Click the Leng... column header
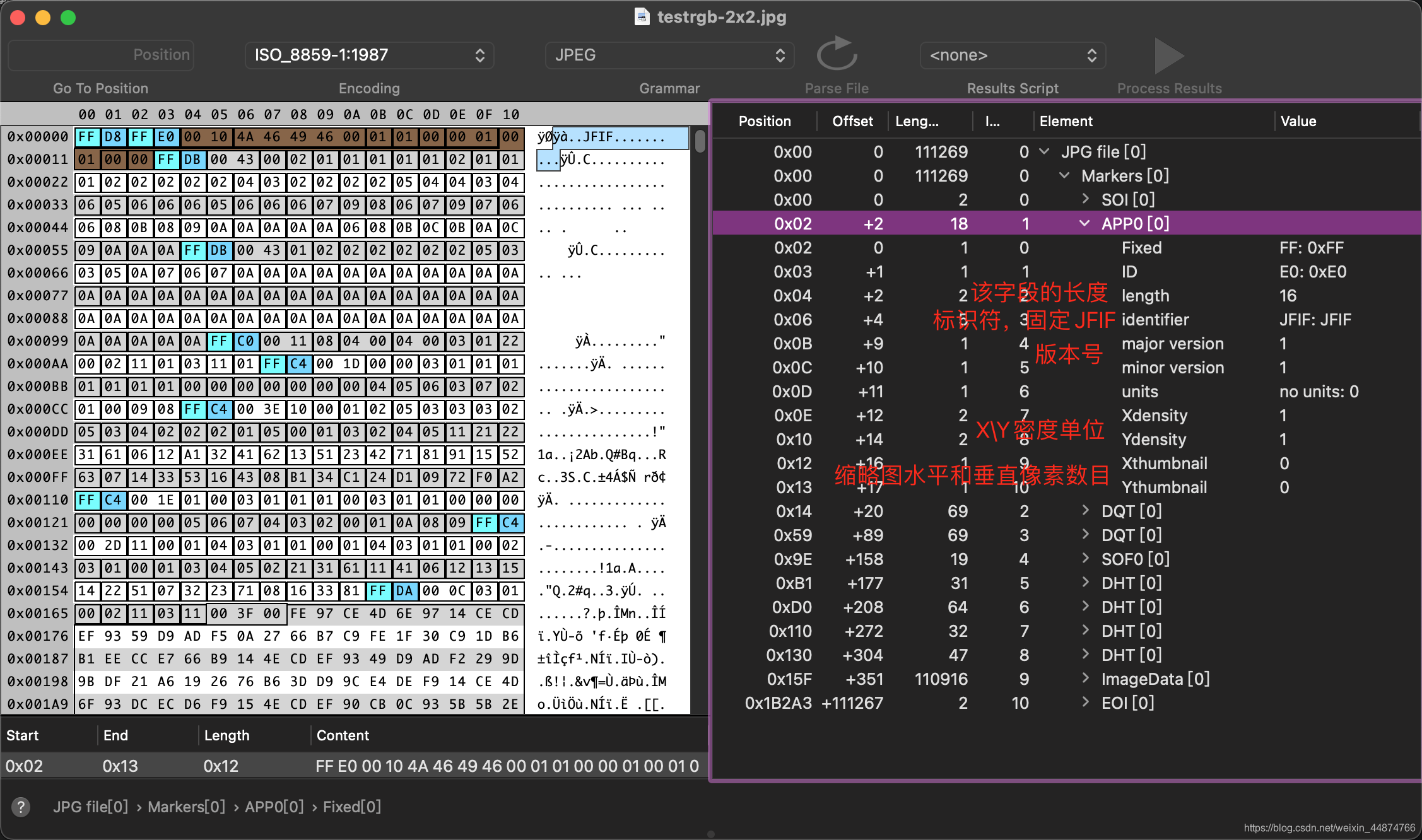1422x840 pixels. (x=917, y=121)
